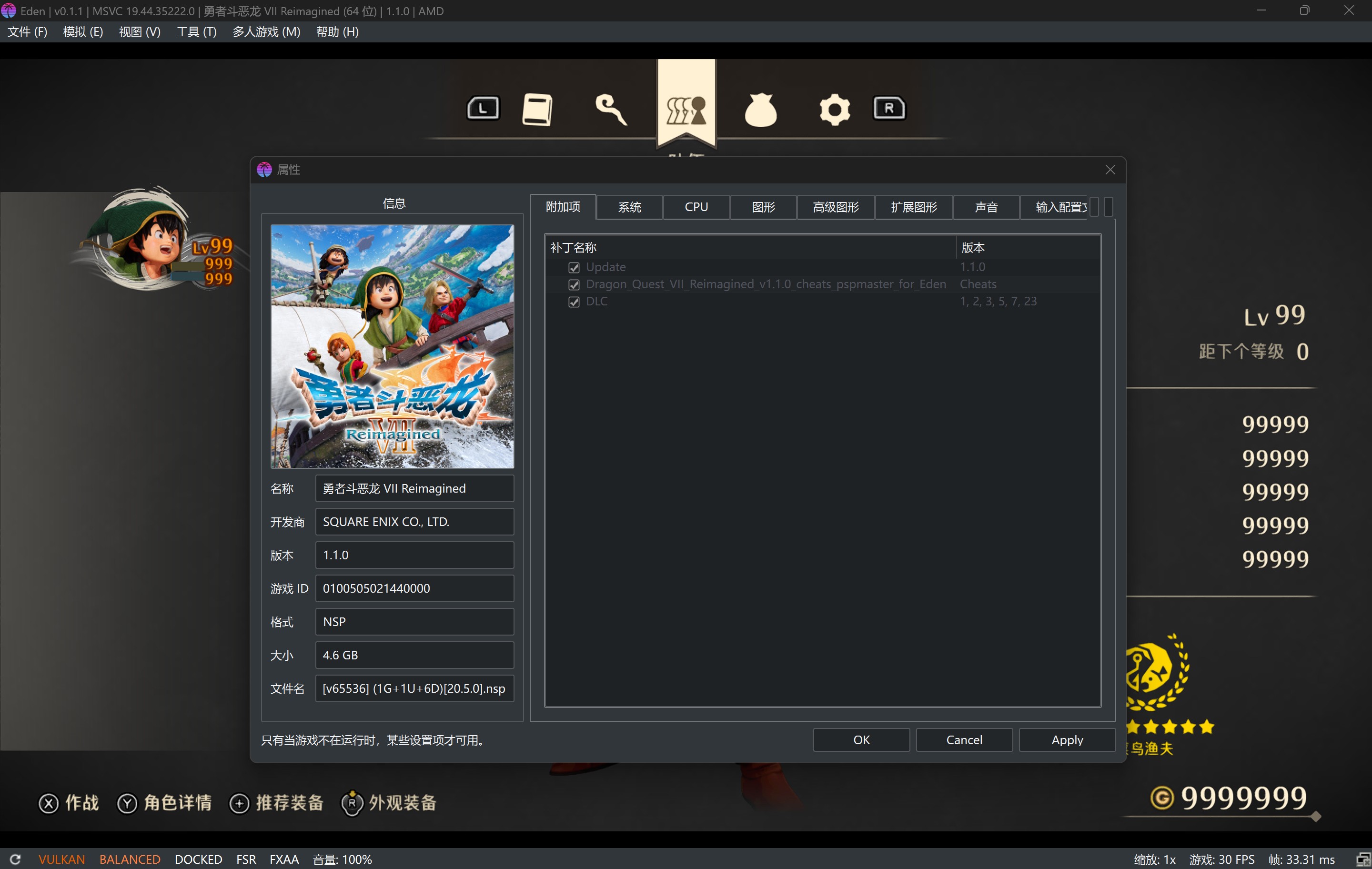Click the R stick icon beside 外观装备
Viewport: 1372px width, 869px height.
[x=352, y=802]
